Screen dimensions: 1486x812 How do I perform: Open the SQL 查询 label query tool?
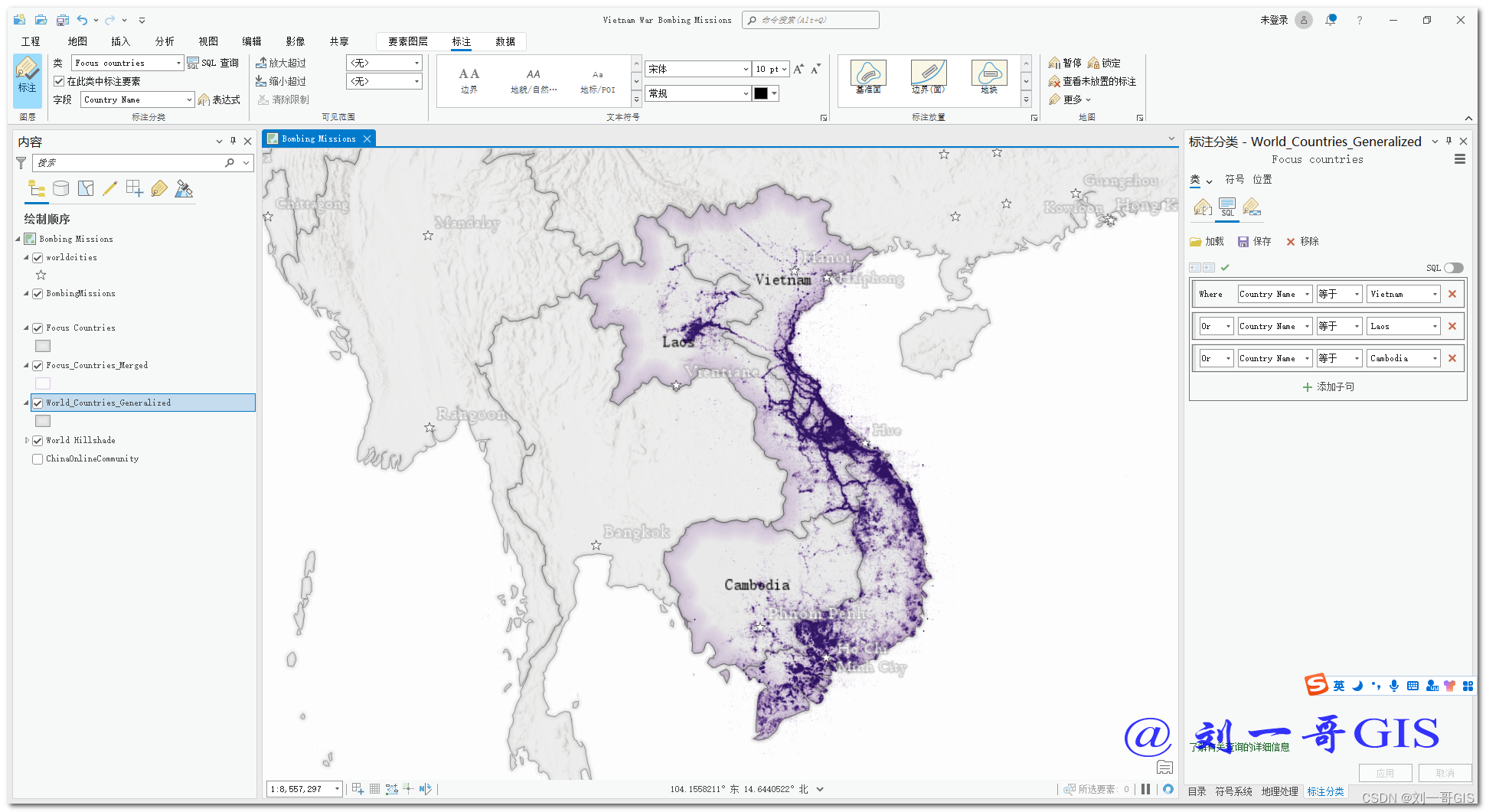pyautogui.click(x=213, y=63)
